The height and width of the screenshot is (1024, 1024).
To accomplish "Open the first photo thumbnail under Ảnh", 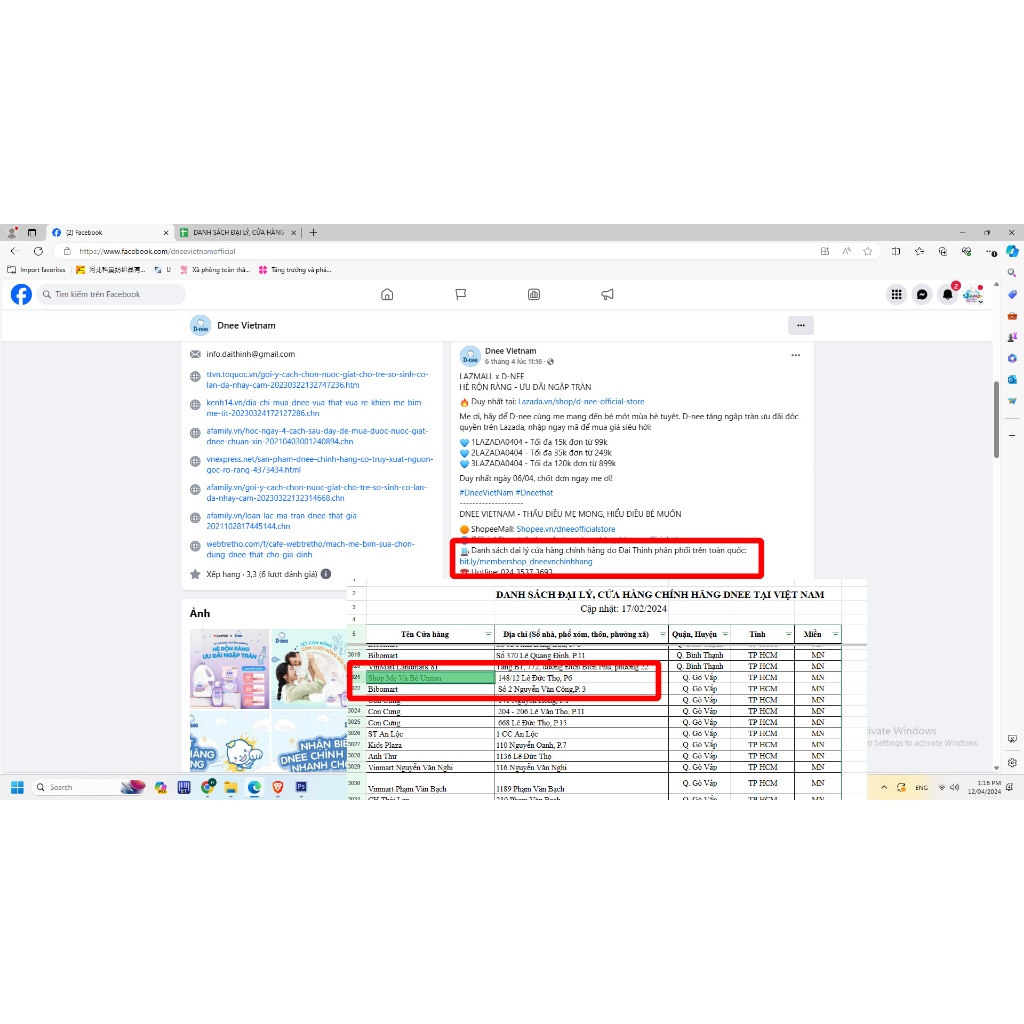I will pyautogui.click(x=229, y=668).
